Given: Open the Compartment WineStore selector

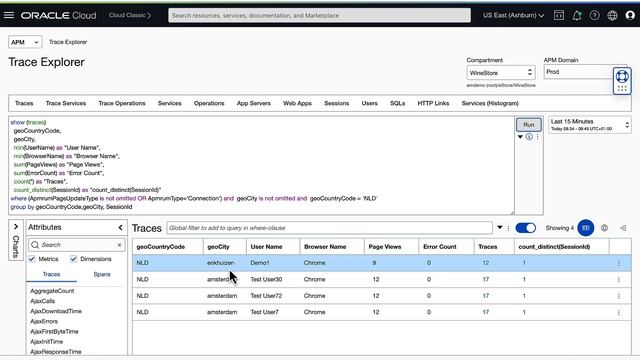Looking at the screenshot, I should (501, 73).
